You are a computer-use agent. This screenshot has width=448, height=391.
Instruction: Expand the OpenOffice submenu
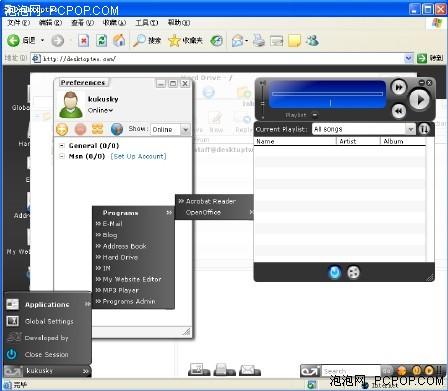(214, 212)
